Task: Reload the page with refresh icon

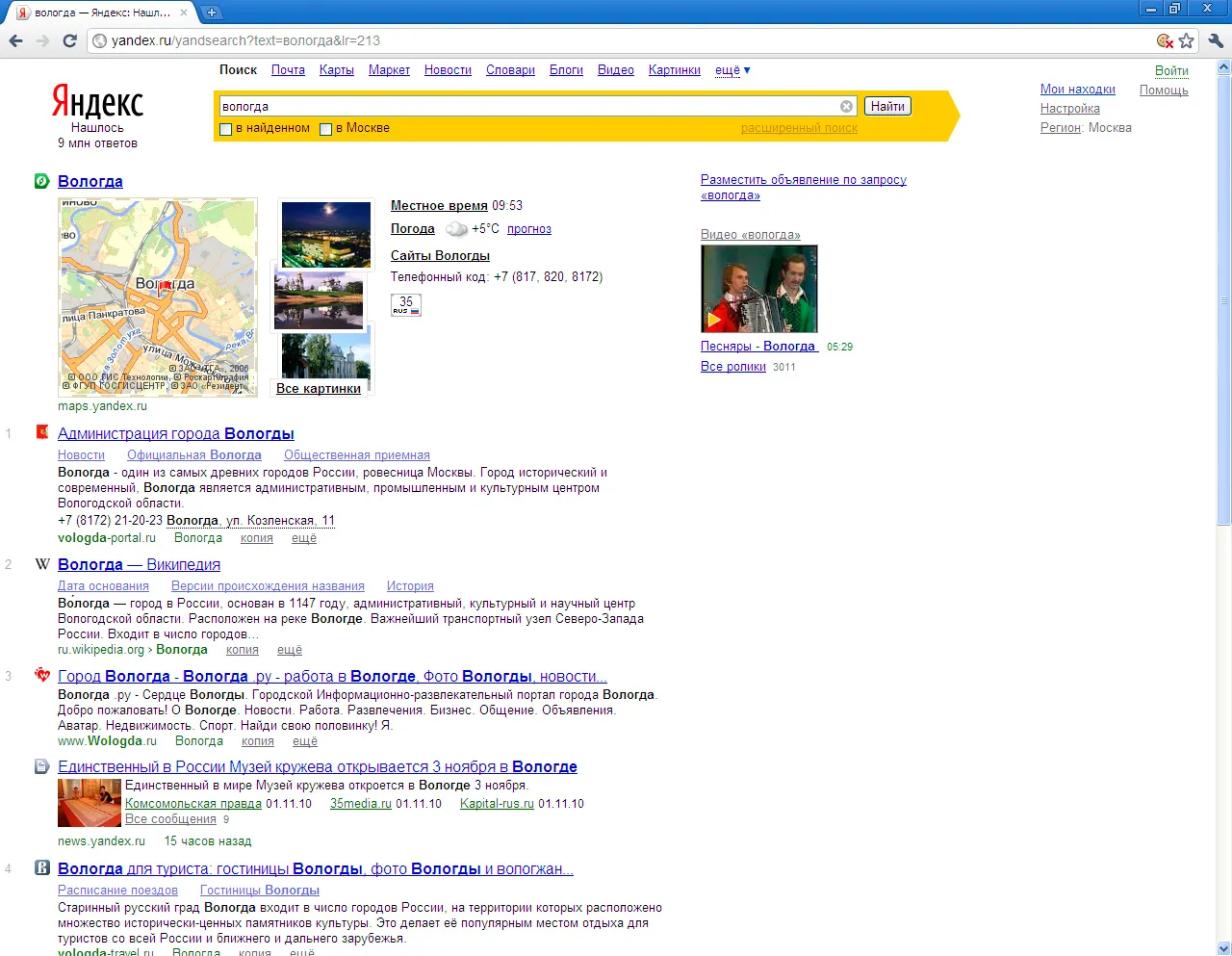Action: (69, 40)
